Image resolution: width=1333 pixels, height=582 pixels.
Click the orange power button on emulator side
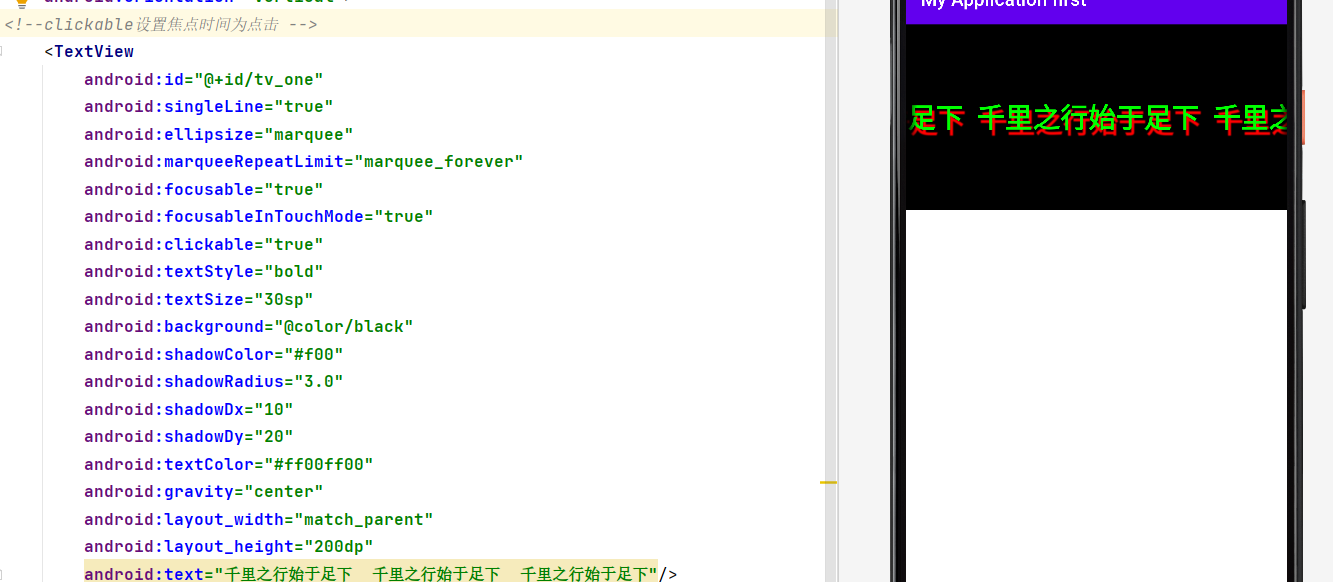(x=1304, y=117)
